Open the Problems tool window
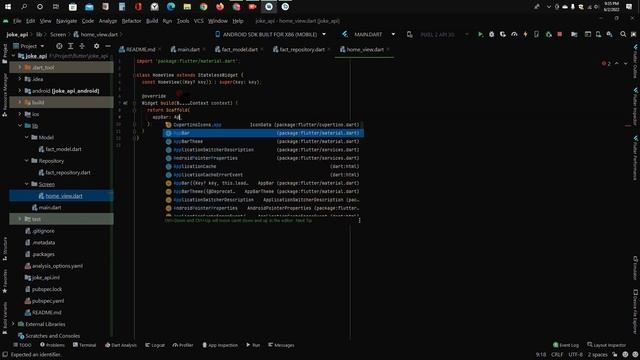This screenshot has height=360, width=640. tap(52, 345)
